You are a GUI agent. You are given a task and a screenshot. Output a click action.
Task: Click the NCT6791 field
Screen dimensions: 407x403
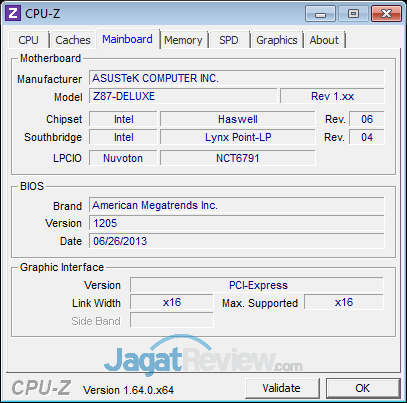pos(238,158)
